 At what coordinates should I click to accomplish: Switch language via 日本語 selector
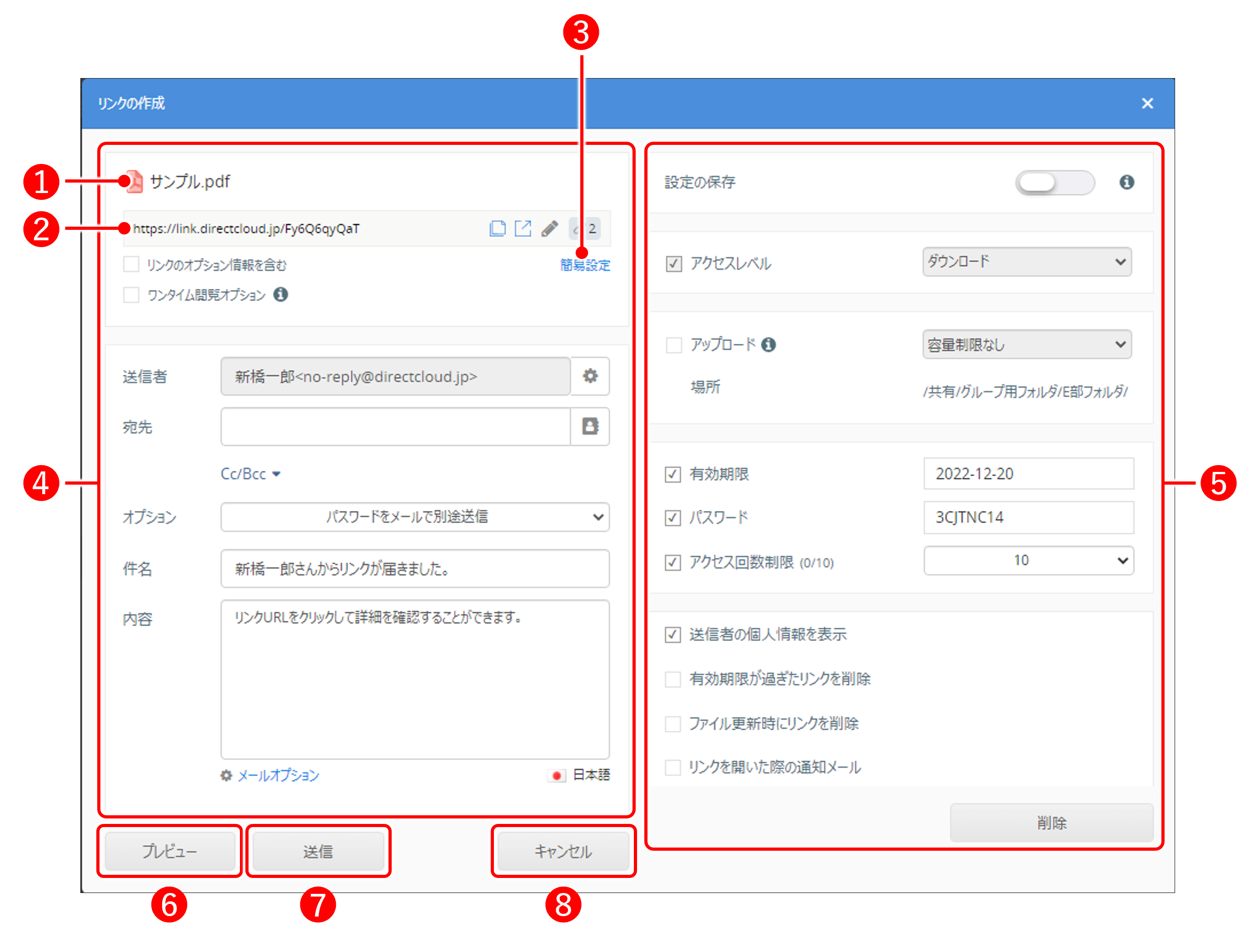[591, 775]
